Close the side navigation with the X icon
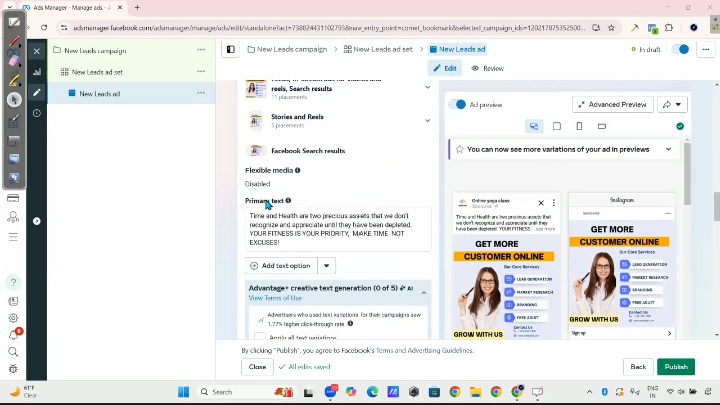Image resolution: width=720 pixels, height=405 pixels. click(x=37, y=51)
